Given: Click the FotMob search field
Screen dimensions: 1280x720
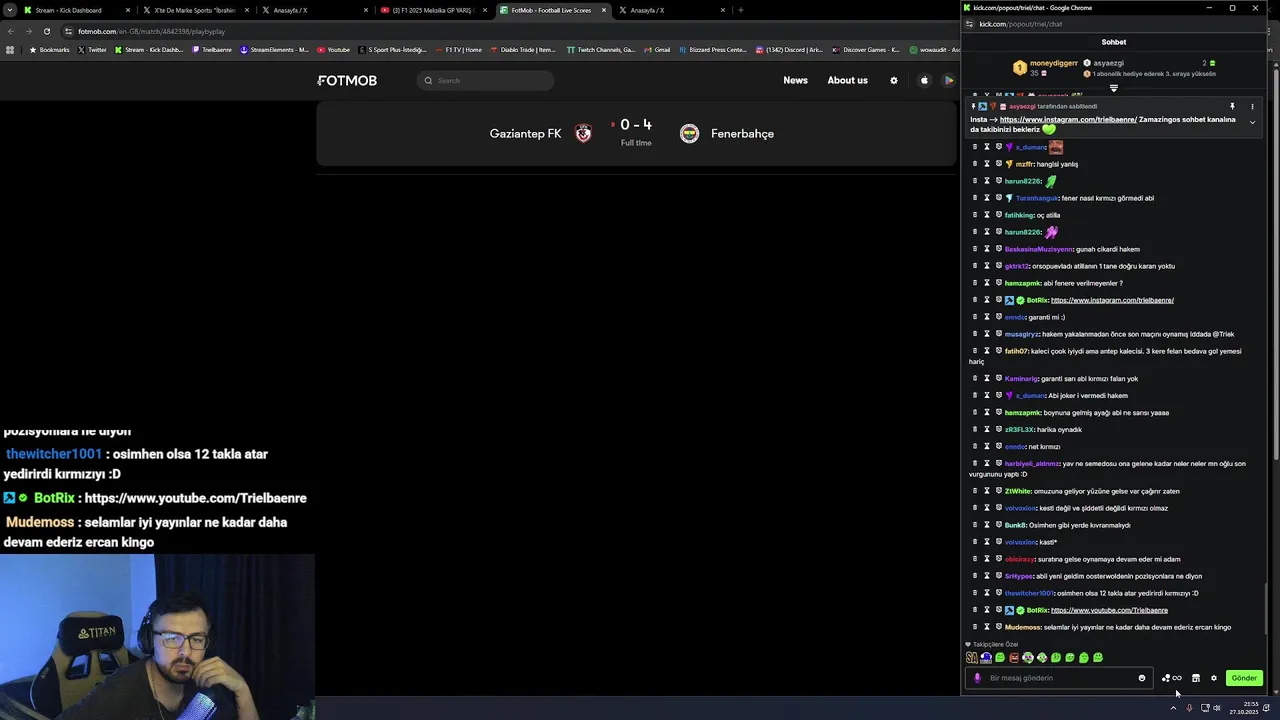Looking at the screenshot, I should point(486,81).
